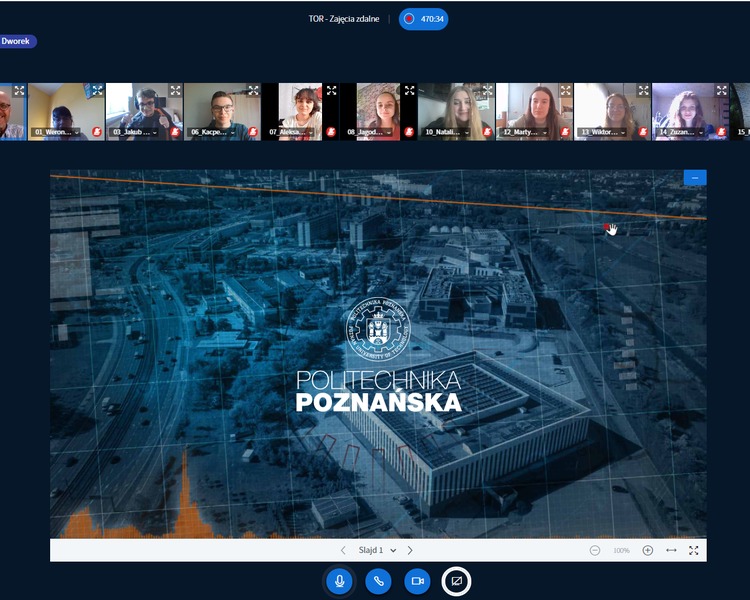
Task: Toggle the webcam sharing button
Action: click(418, 581)
